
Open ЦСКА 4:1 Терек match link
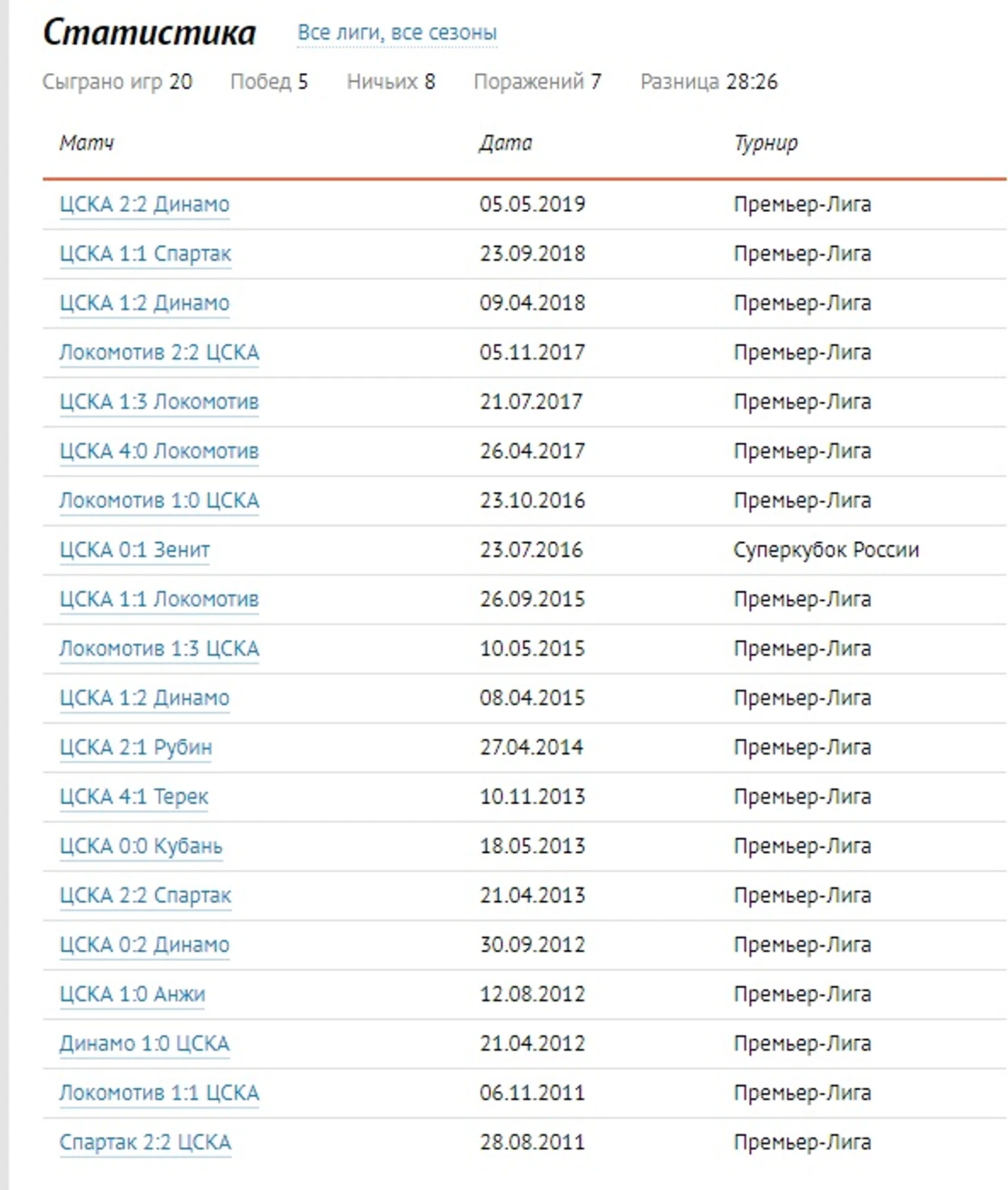click(x=134, y=797)
